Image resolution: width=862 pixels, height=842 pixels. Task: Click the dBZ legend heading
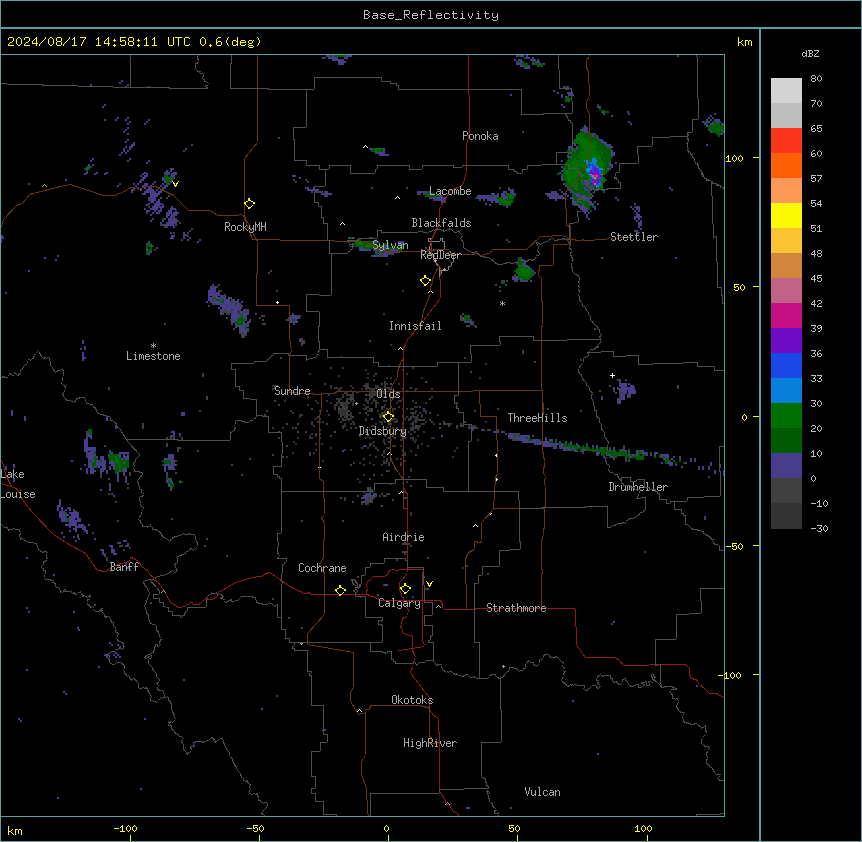click(x=810, y=54)
